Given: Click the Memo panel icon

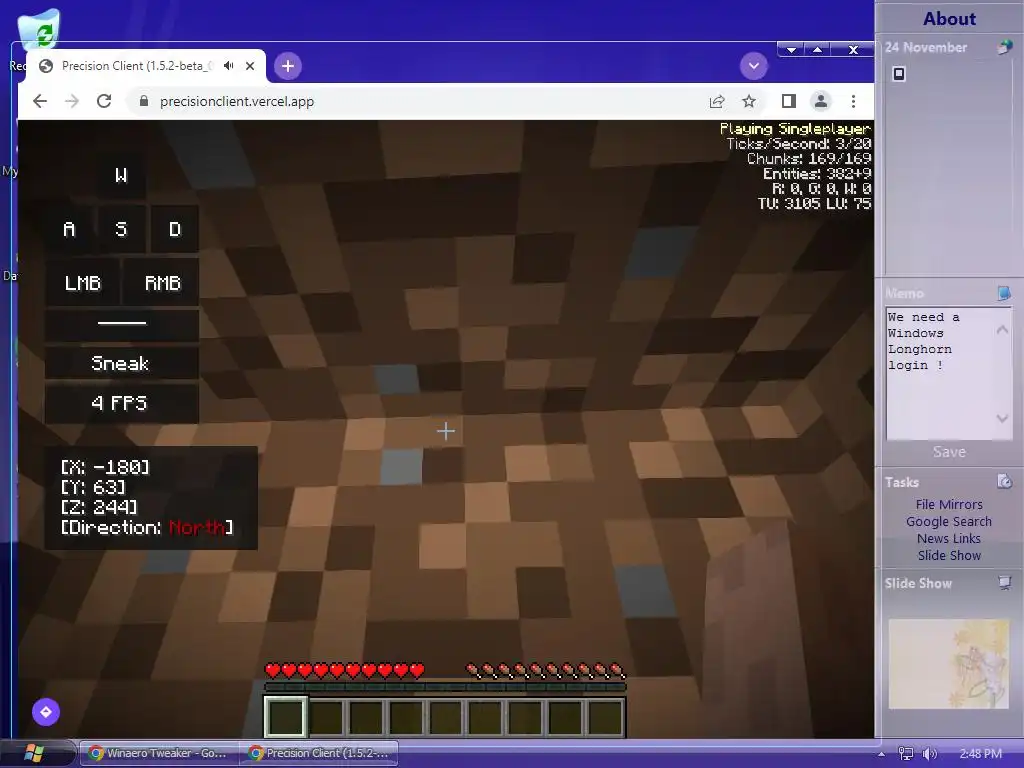Looking at the screenshot, I should [x=1004, y=293].
